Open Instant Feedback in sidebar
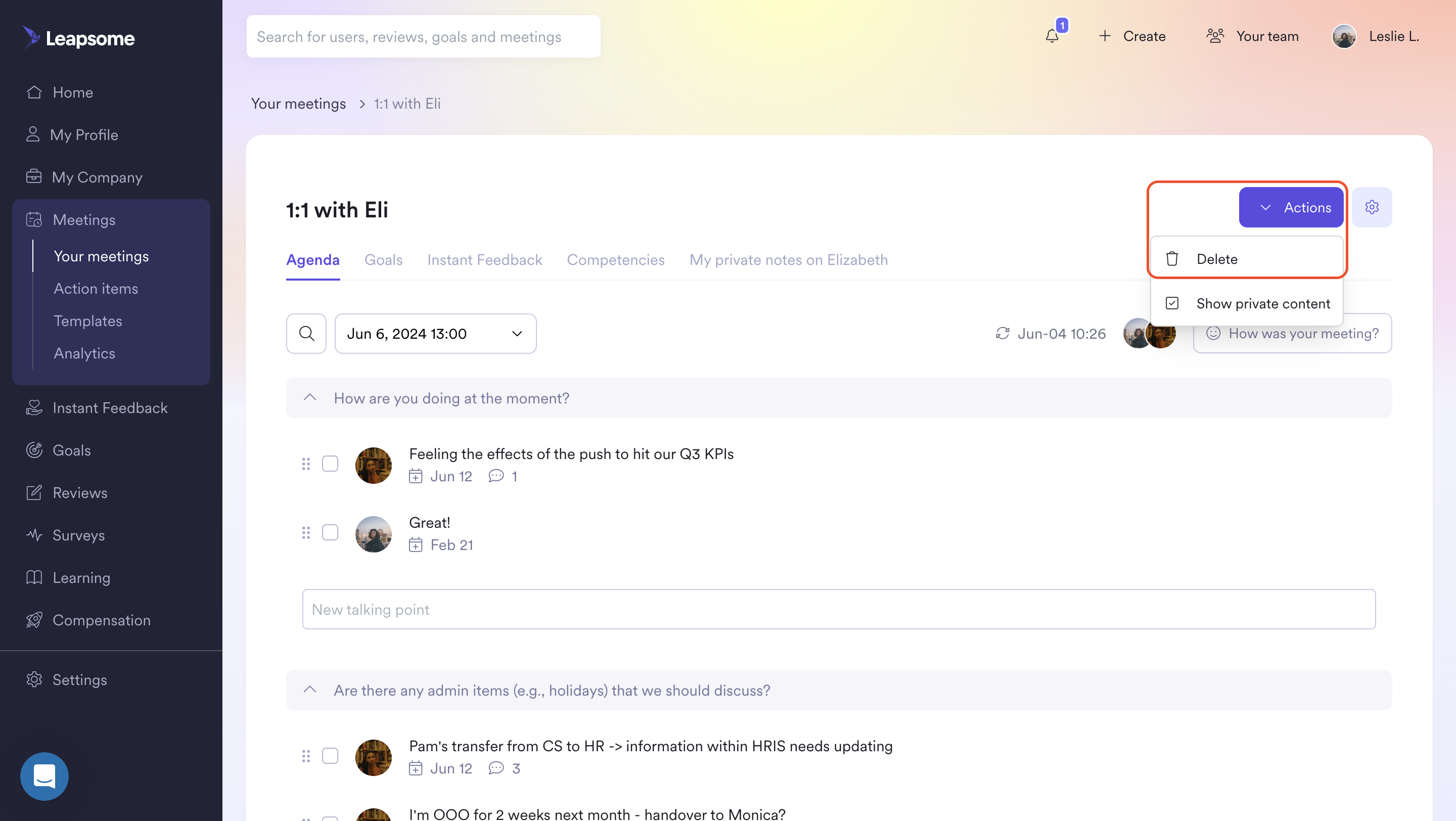This screenshot has width=1456, height=821. point(96,408)
